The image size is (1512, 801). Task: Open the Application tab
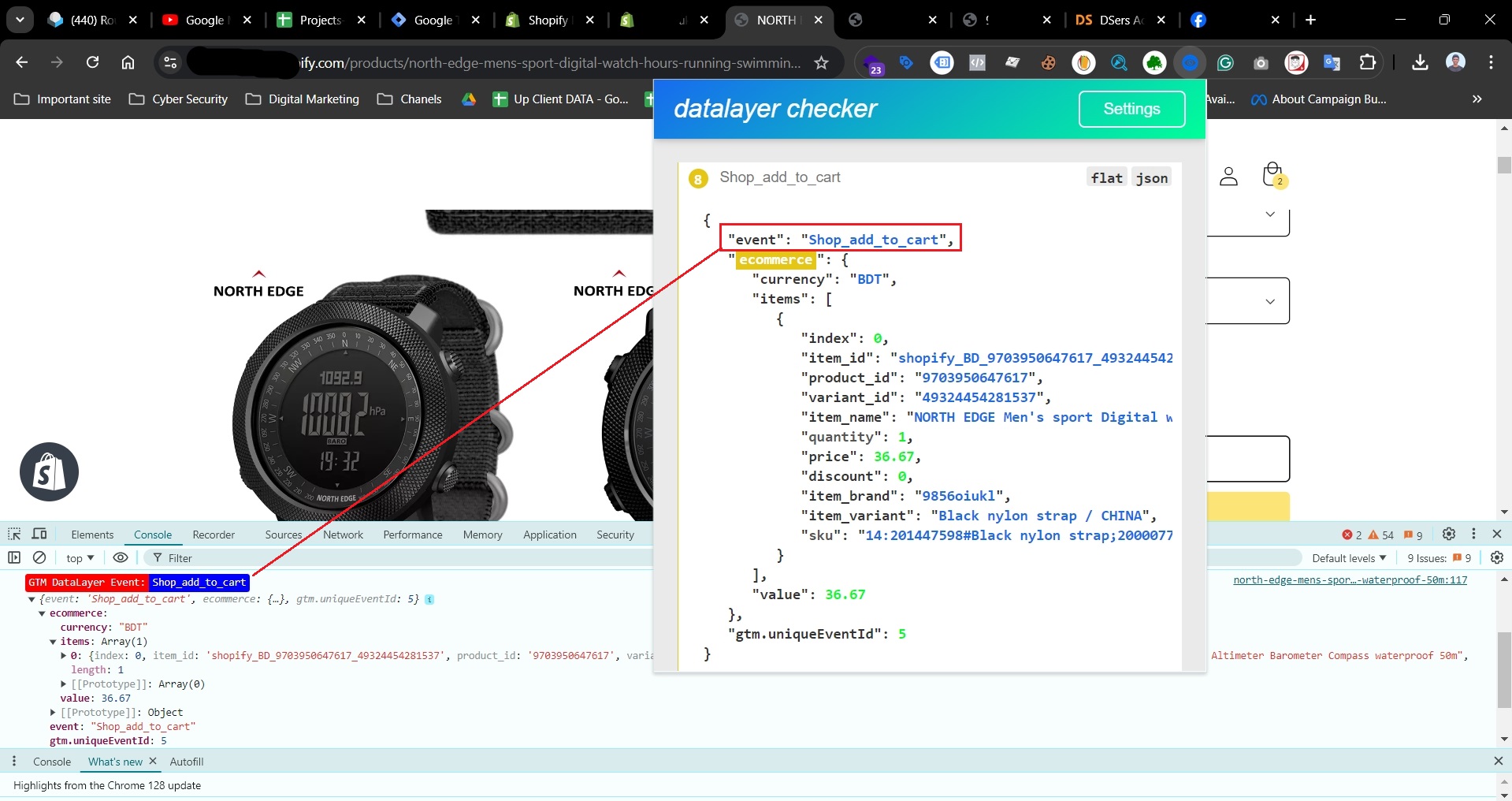coord(550,535)
